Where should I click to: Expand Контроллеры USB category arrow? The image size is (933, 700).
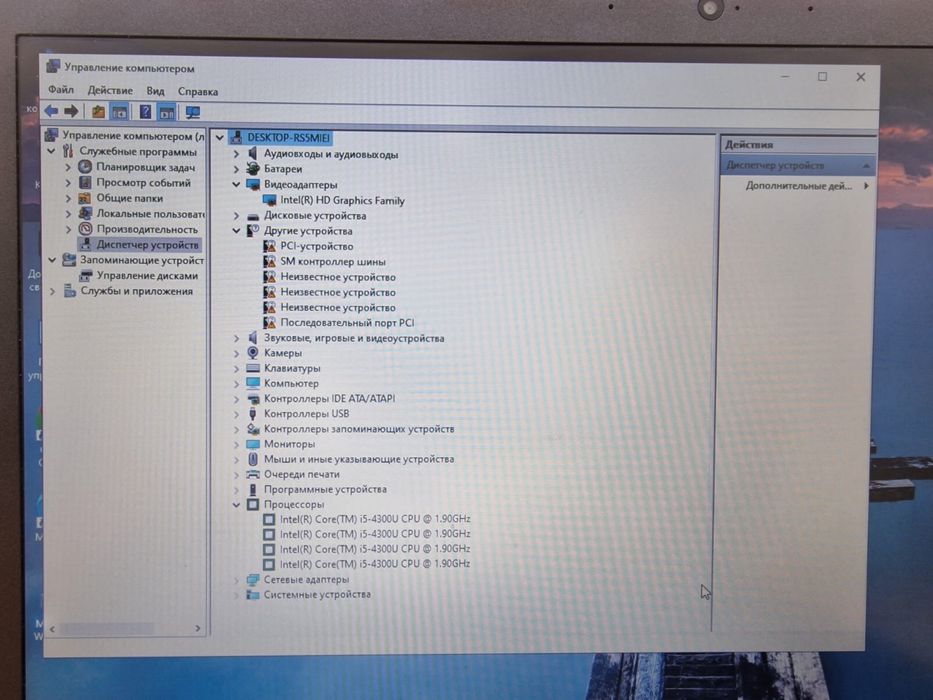pos(236,414)
